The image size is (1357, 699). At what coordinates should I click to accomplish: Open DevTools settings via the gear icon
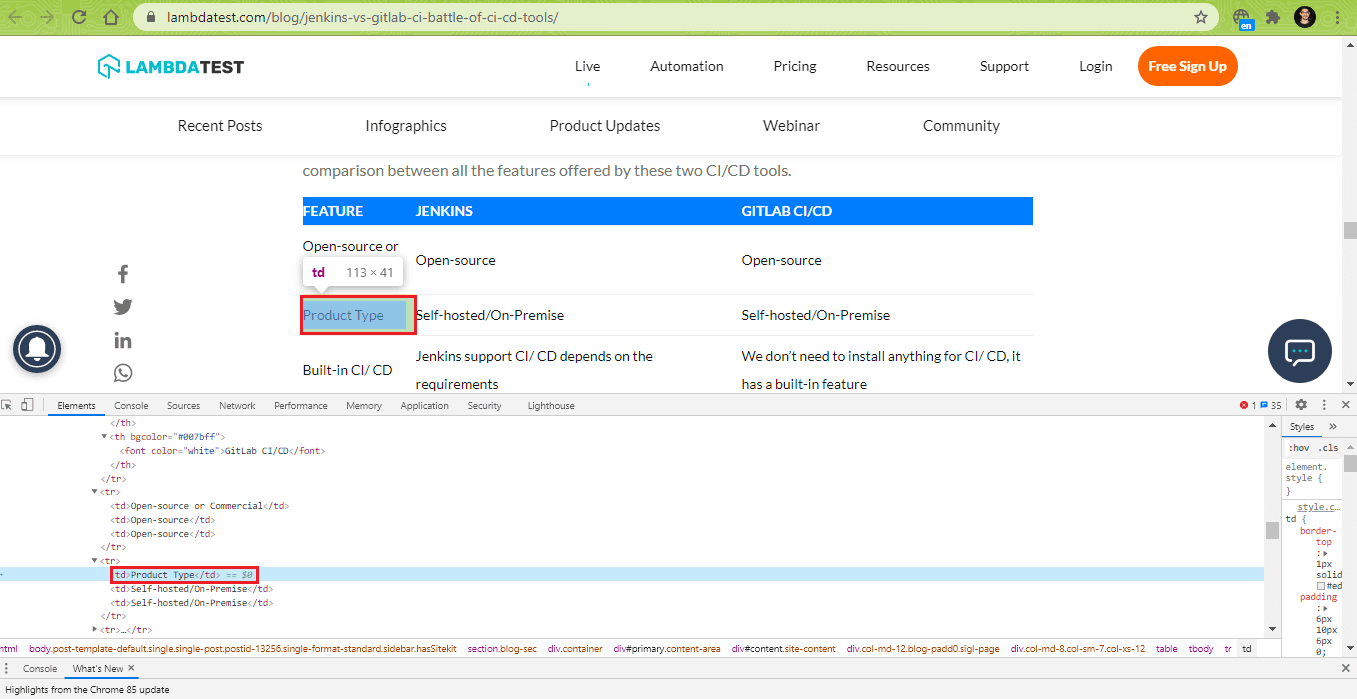[x=1301, y=405]
